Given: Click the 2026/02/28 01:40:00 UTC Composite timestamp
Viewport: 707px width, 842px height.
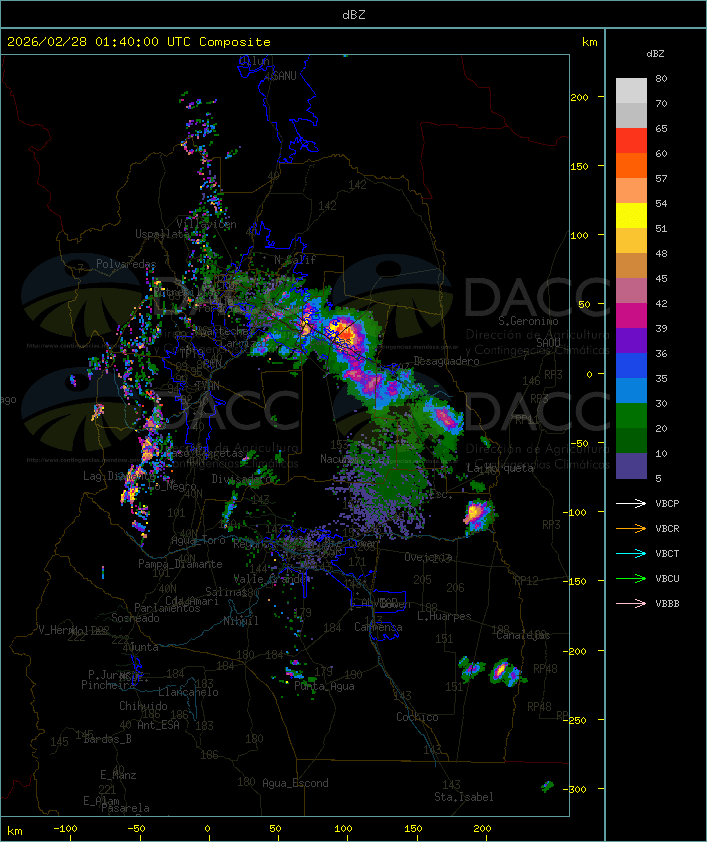Looking at the screenshot, I should (x=139, y=42).
